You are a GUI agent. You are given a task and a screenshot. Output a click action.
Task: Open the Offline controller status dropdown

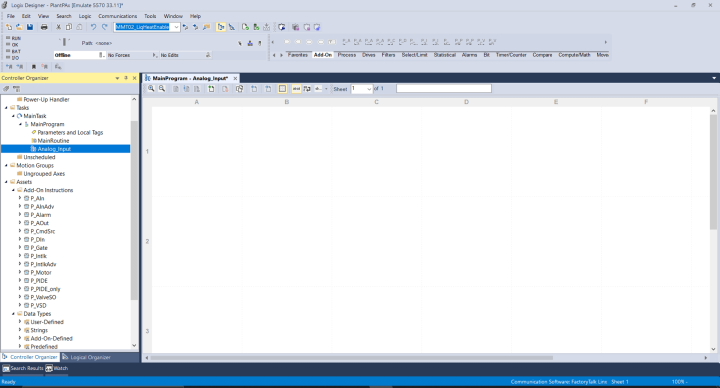tap(102, 55)
